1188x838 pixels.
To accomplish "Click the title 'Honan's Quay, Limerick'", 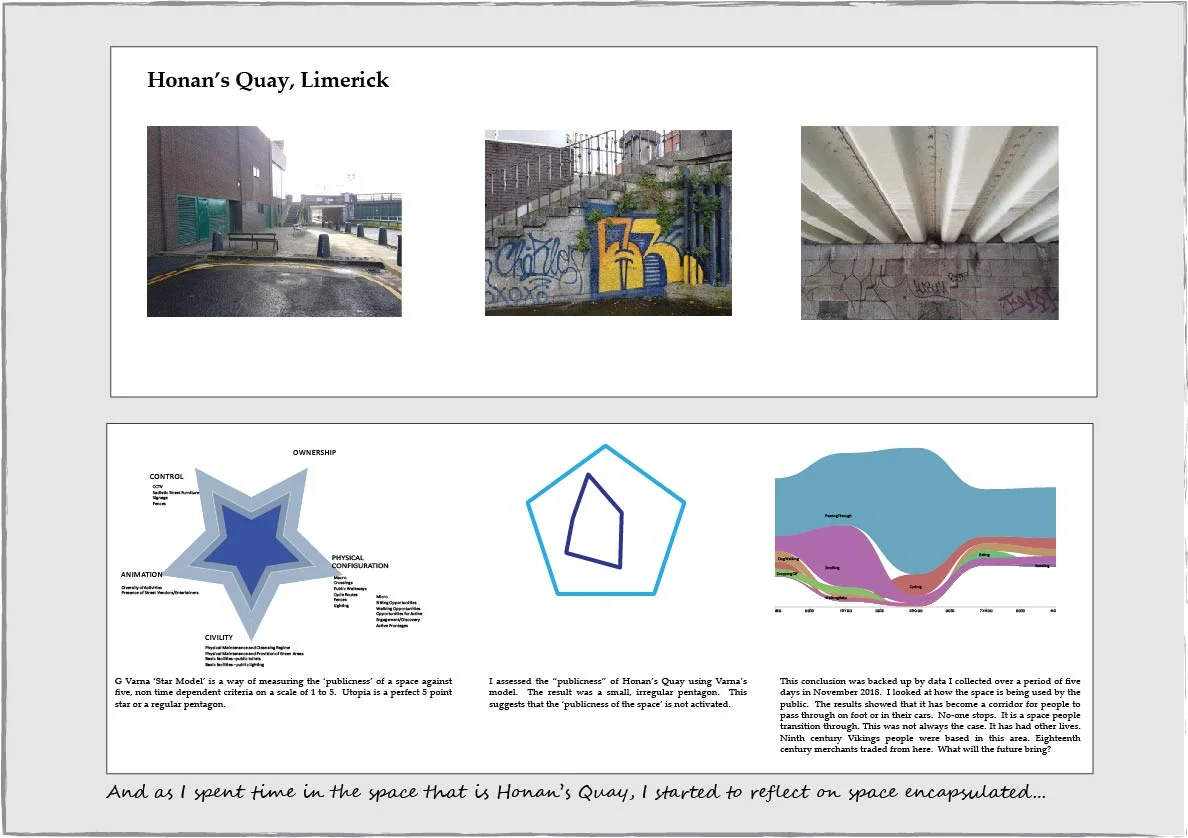I will [267, 80].
